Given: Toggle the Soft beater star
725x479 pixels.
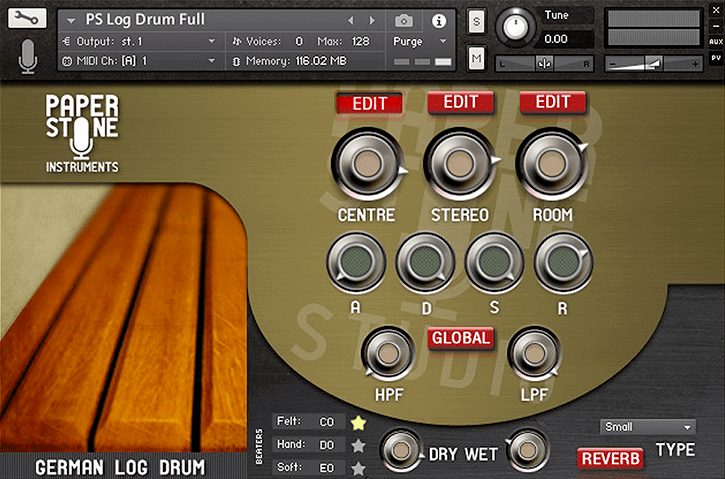Looking at the screenshot, I should click(x=358, y=468).
